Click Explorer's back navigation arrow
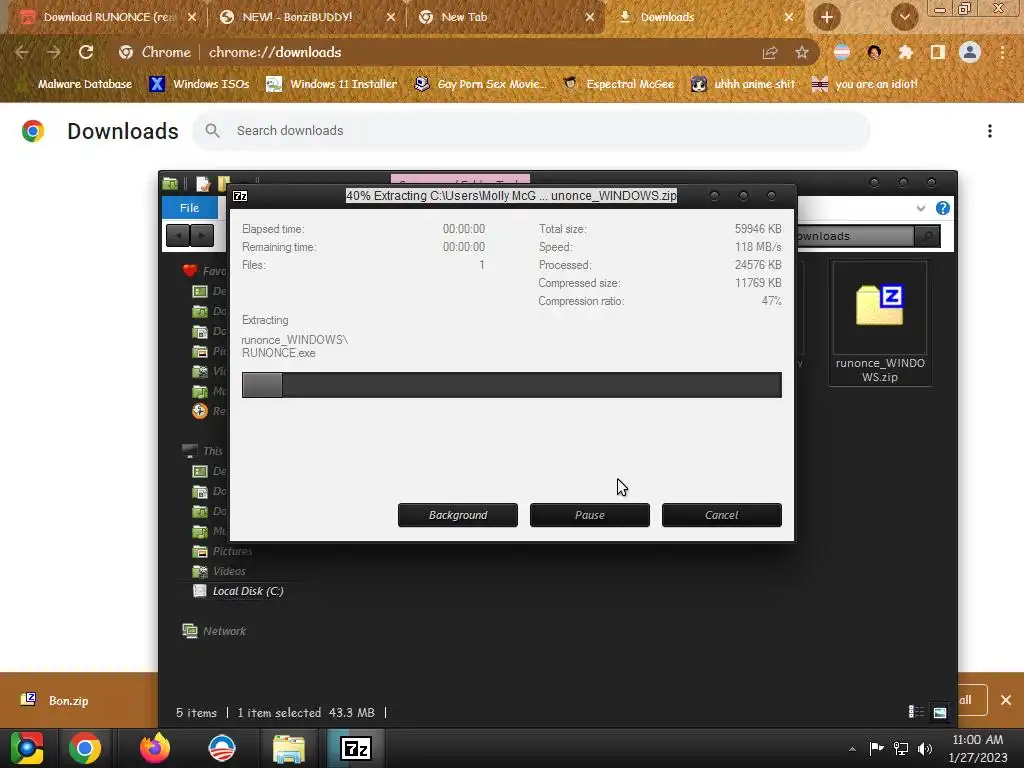Viewport: 1024px width, 768px height. point(178,235)
